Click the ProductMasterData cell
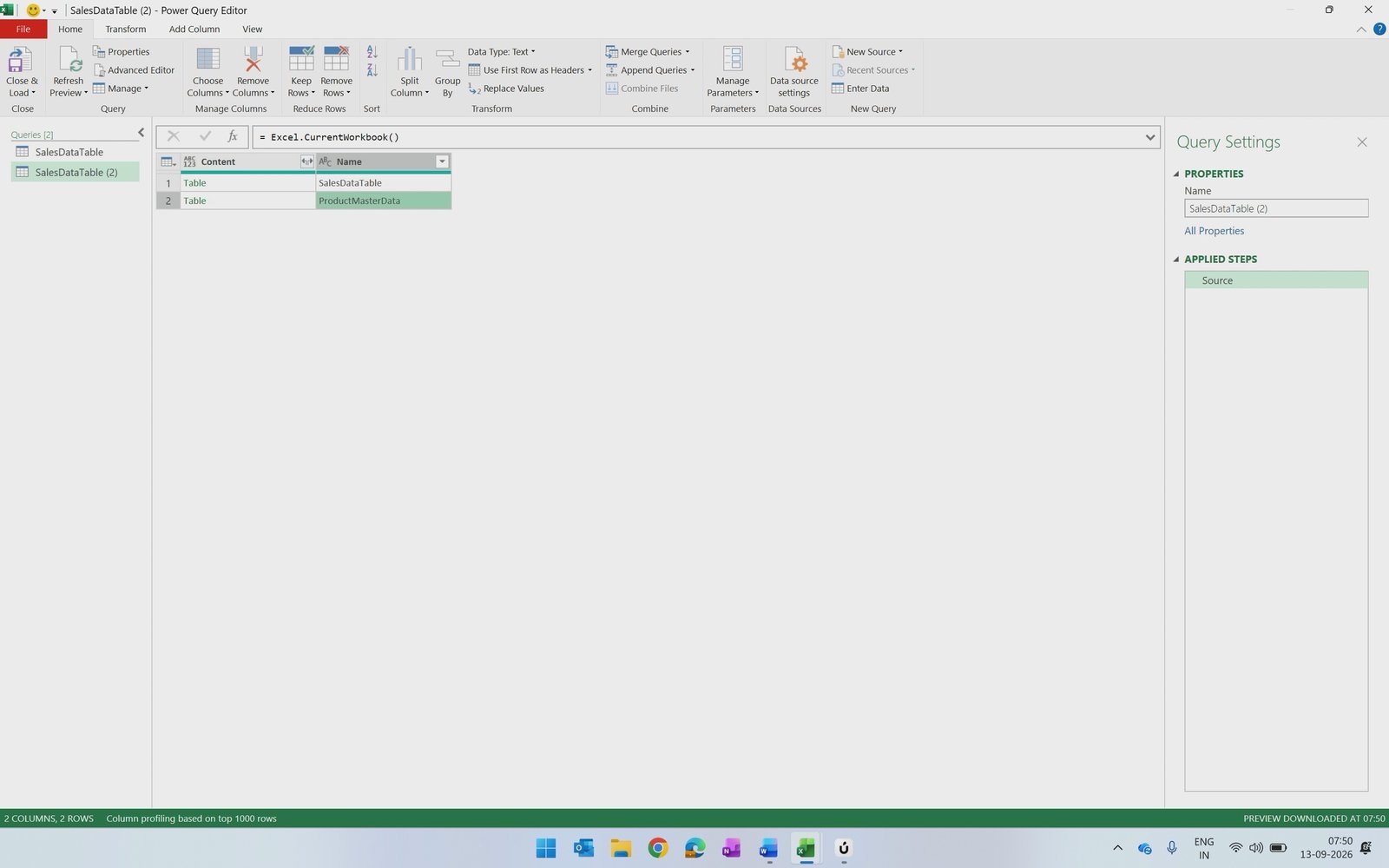This screenshot has width=1389, height=868. coord(383,201)
